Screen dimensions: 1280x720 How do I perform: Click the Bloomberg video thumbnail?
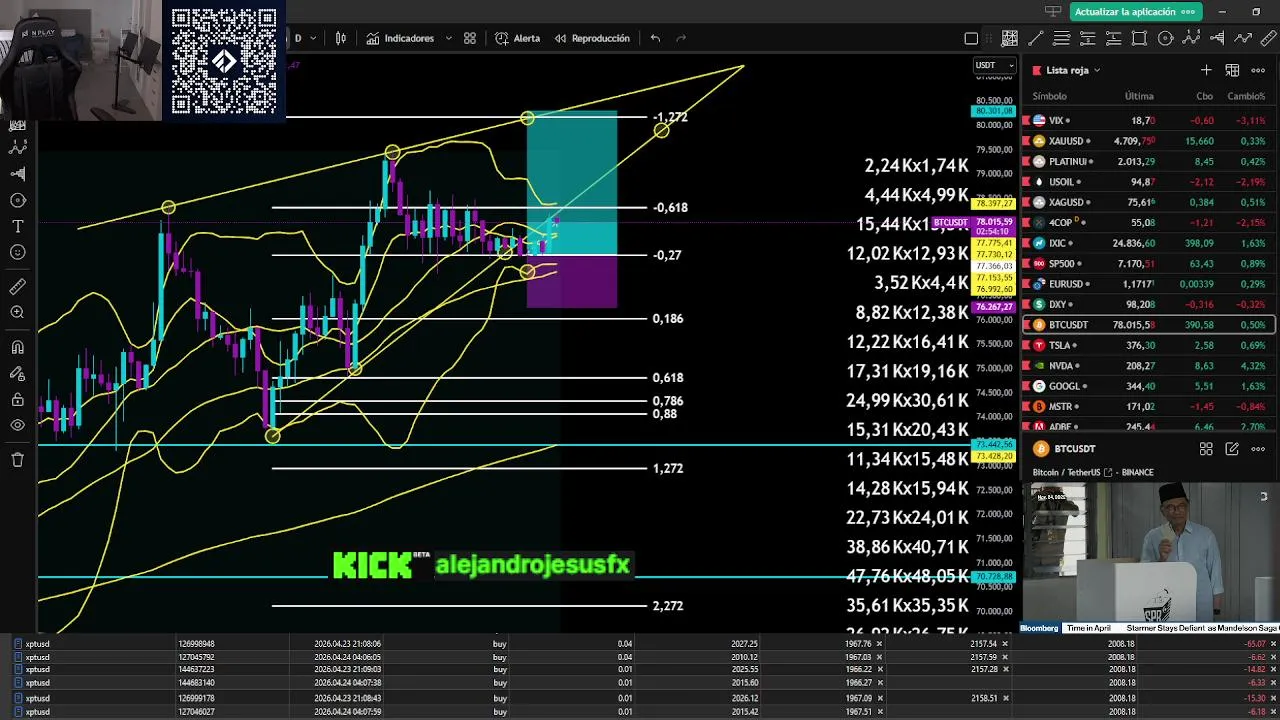[1150, 558]
